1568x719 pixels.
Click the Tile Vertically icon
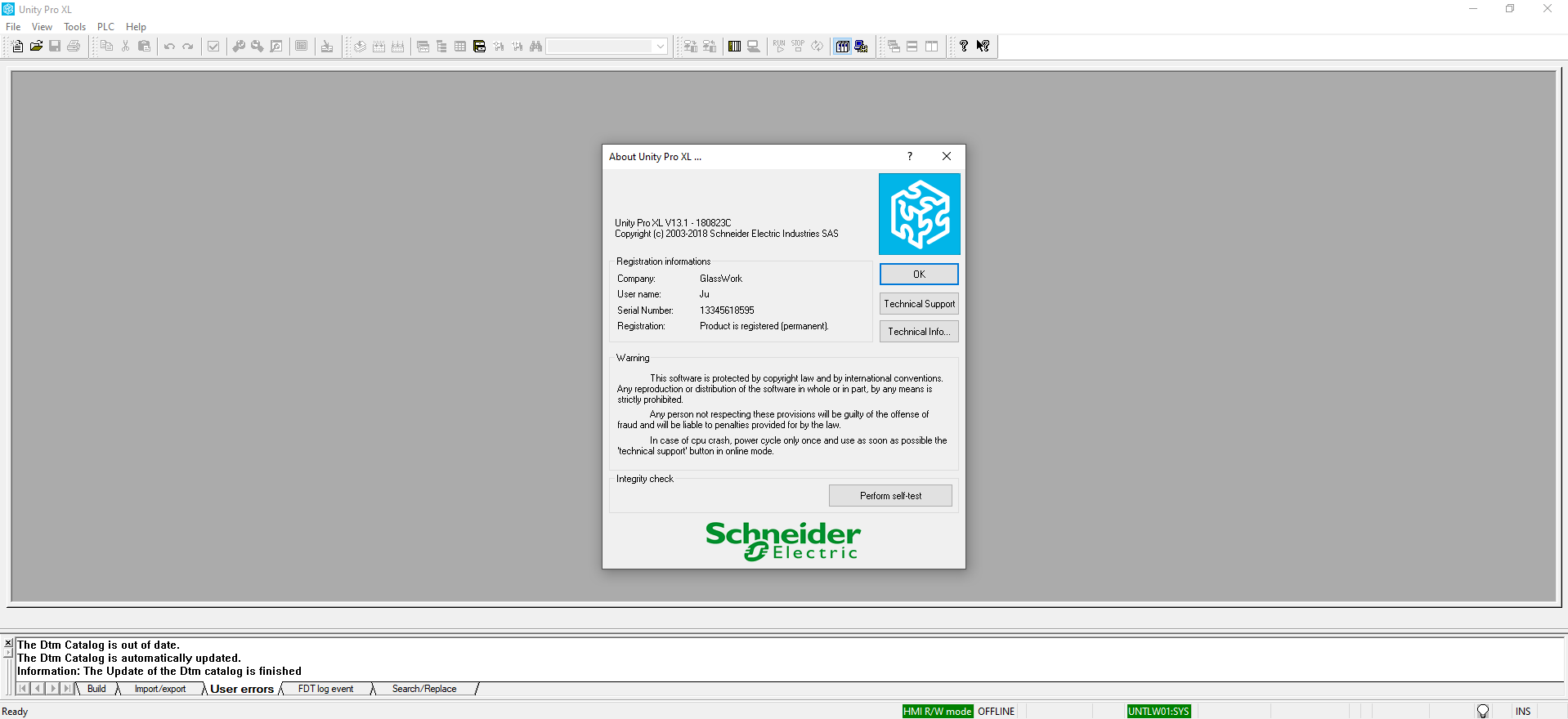[931, 47]
